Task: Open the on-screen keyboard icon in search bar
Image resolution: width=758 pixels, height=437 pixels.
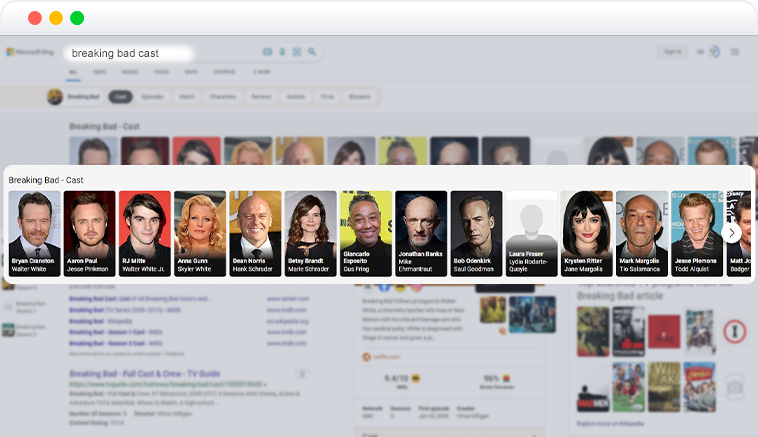Action: [267, 52]
